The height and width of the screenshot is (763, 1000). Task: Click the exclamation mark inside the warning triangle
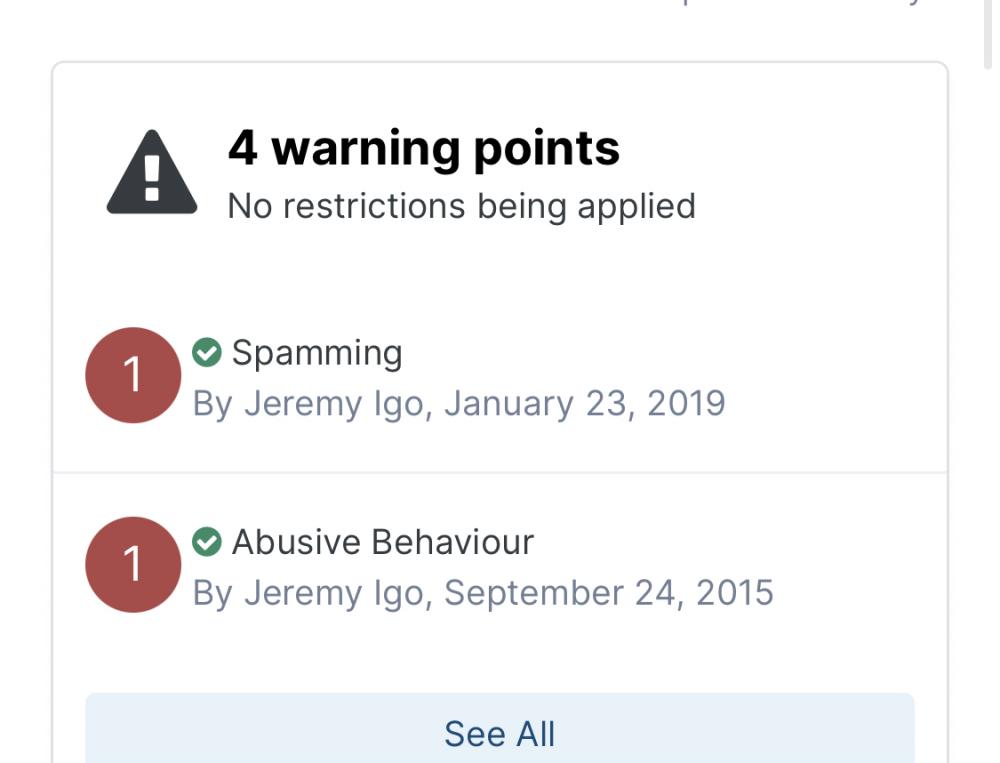tap(152, 179)
